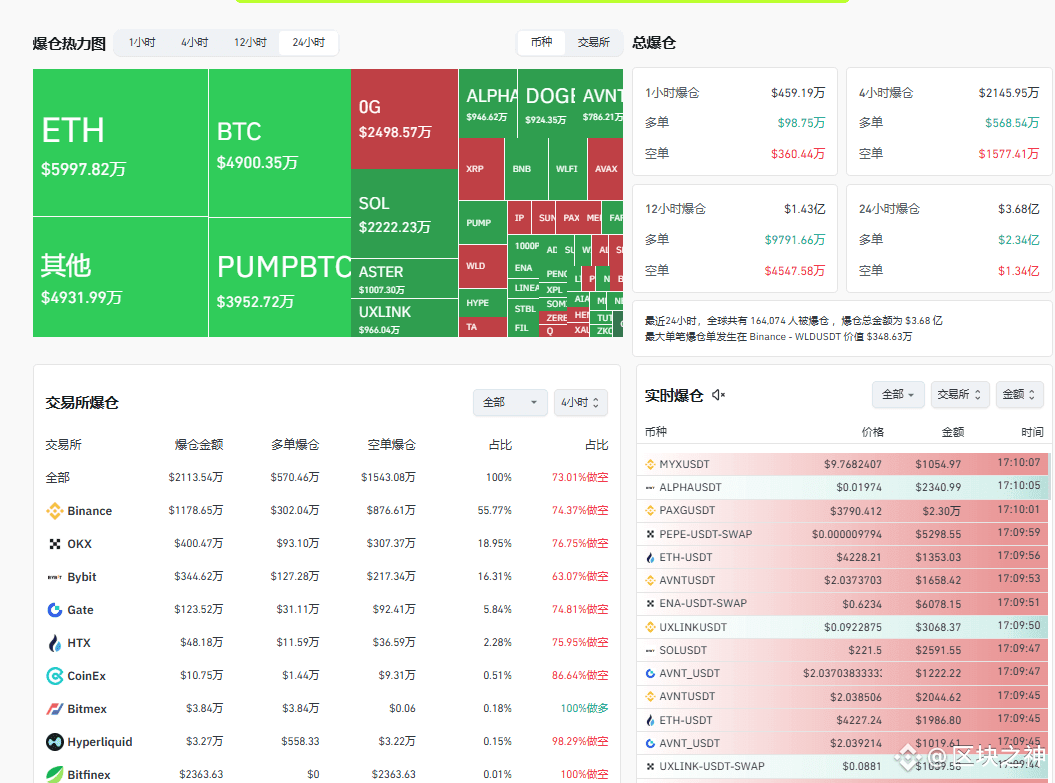Click the 12小时爆仓 total $1.43亿
1055x783 pixels.
pos(804,209)
